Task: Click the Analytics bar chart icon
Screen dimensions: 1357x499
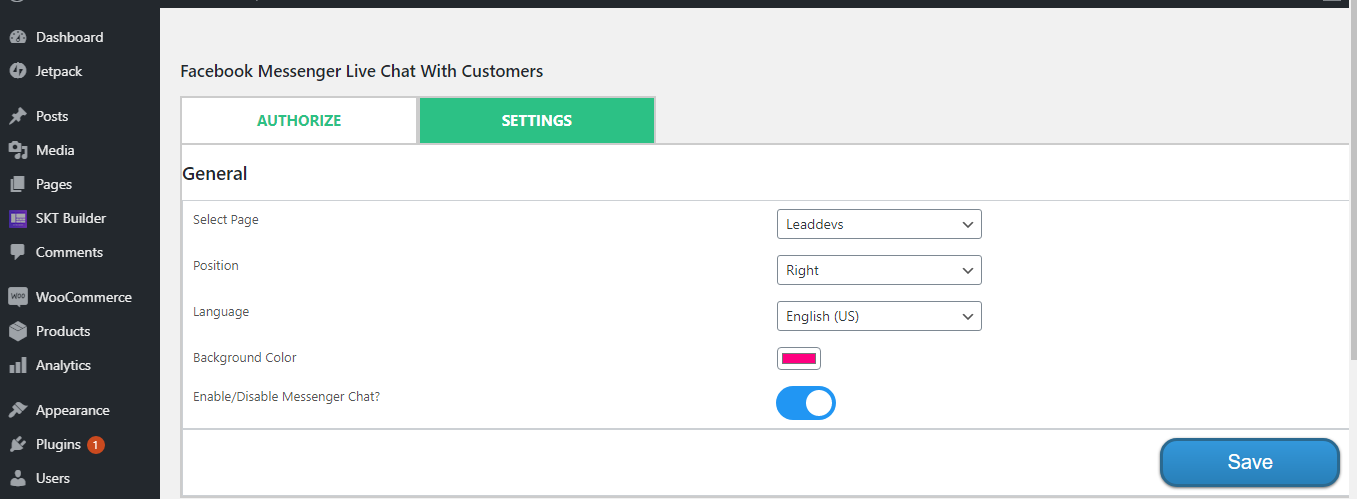Action: click(17, 365)
